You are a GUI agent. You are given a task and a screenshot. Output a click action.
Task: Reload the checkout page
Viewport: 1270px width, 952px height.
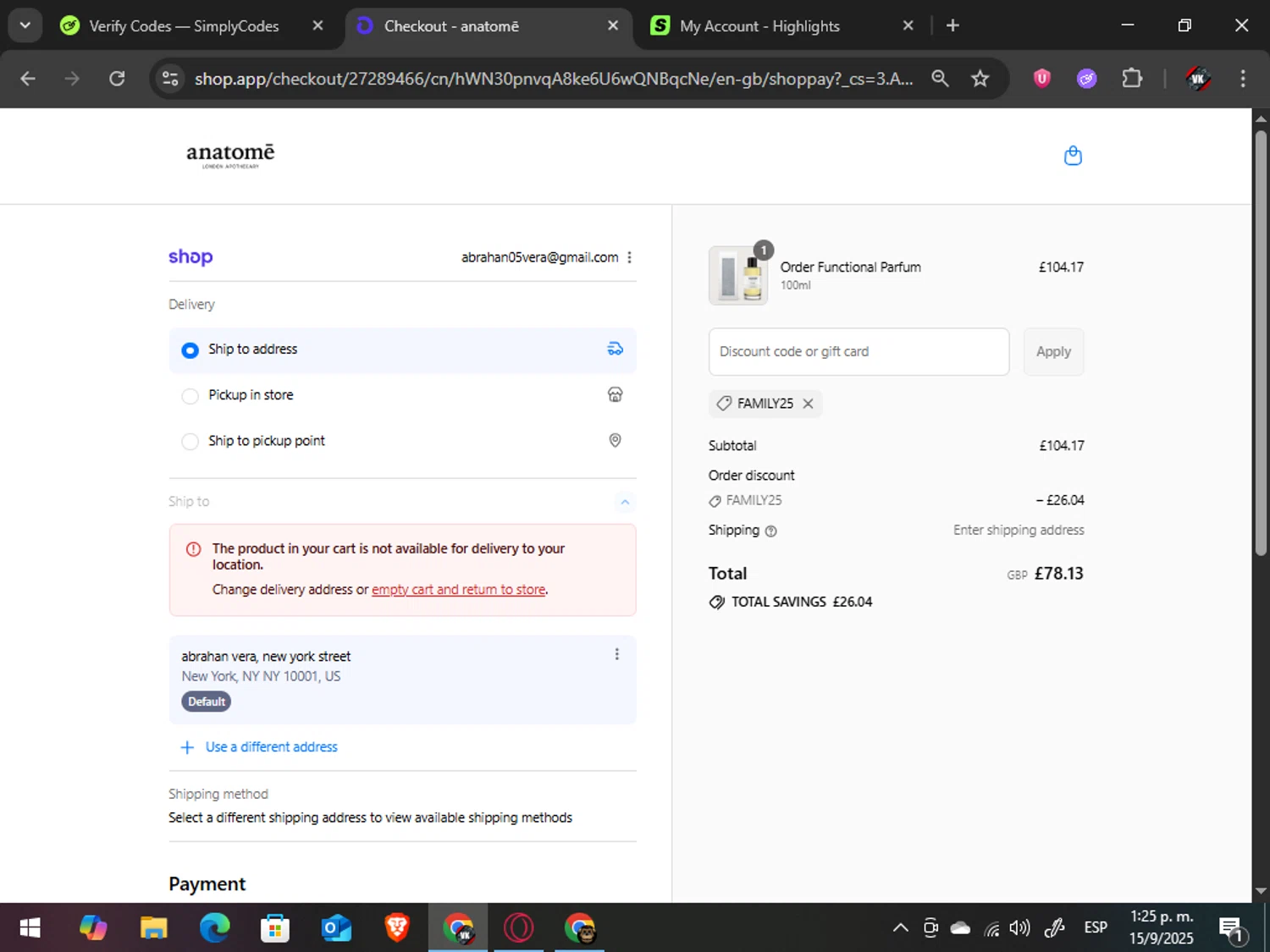pyautogui.click(x=117, y=79)
